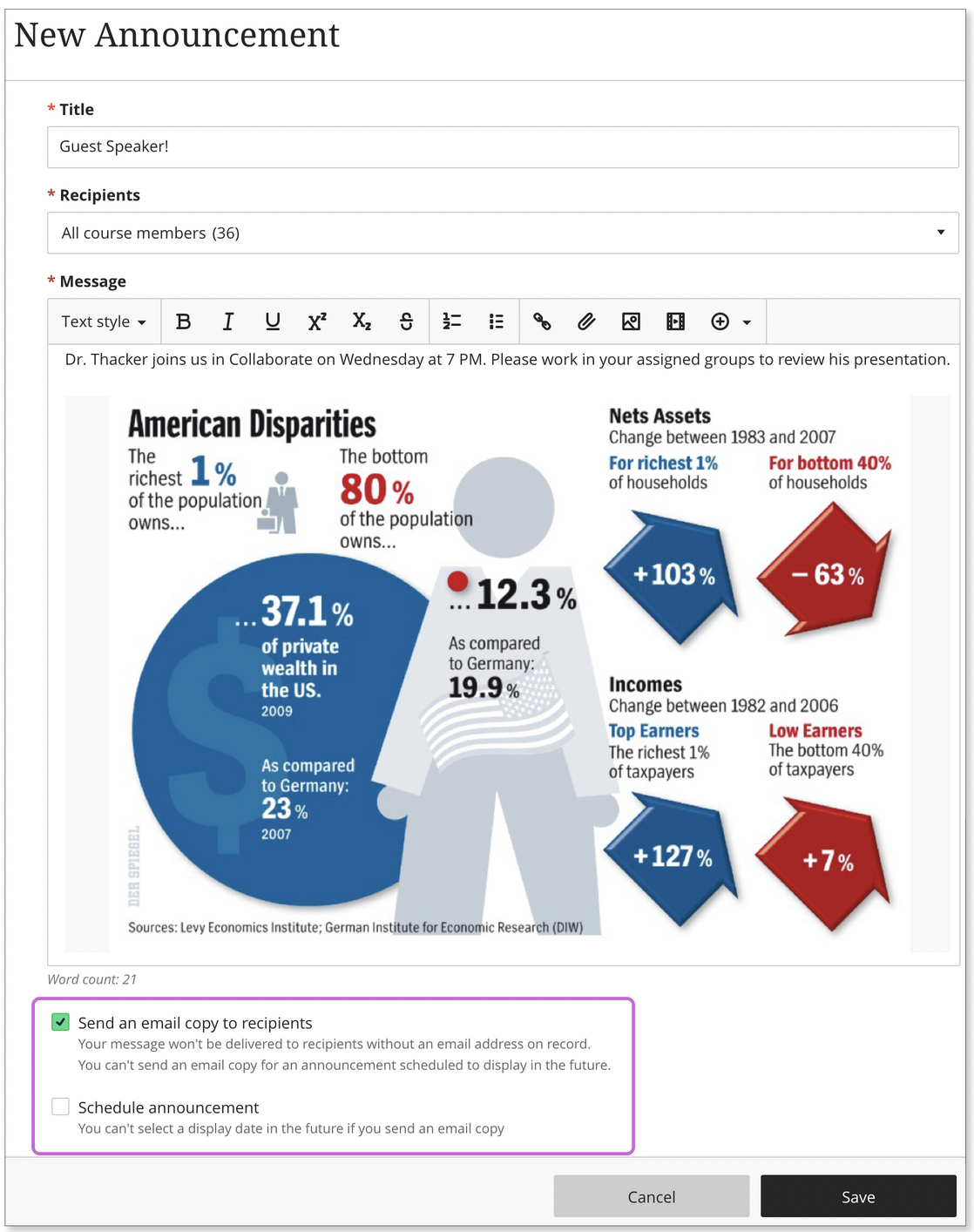This screenshot has height=1232, width=974.
Task: Underline the selected message text
Action: [x=273, y=322]
